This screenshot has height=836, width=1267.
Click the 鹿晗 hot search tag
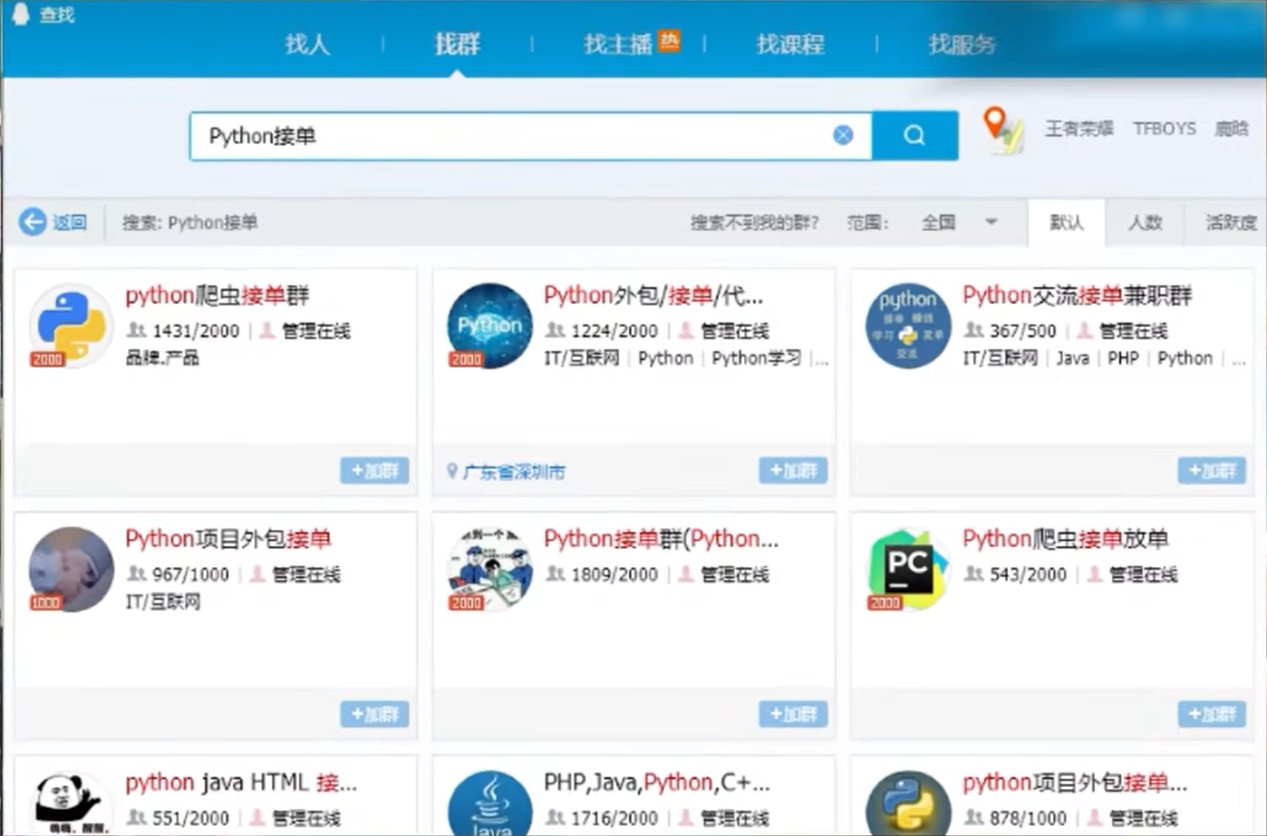1231,129
